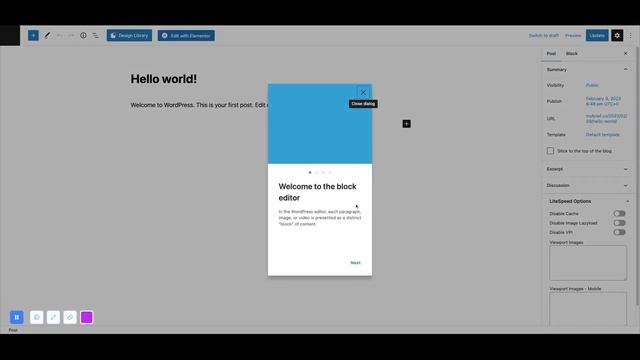Click the black add block button in content
Image resolution: width=640 pixels, height=360 pixels.
[x=407, y=124]
